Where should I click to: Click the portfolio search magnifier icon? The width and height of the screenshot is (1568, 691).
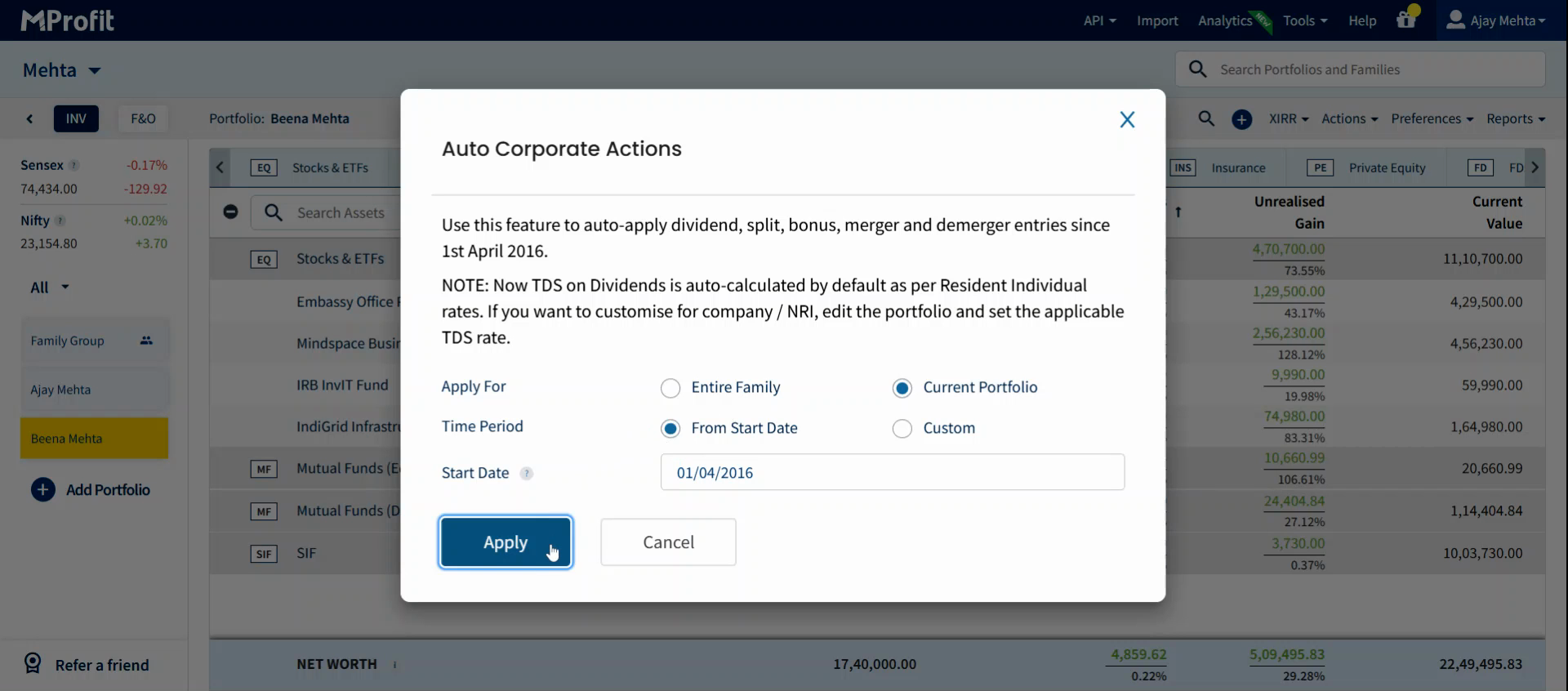(1206, 118)
